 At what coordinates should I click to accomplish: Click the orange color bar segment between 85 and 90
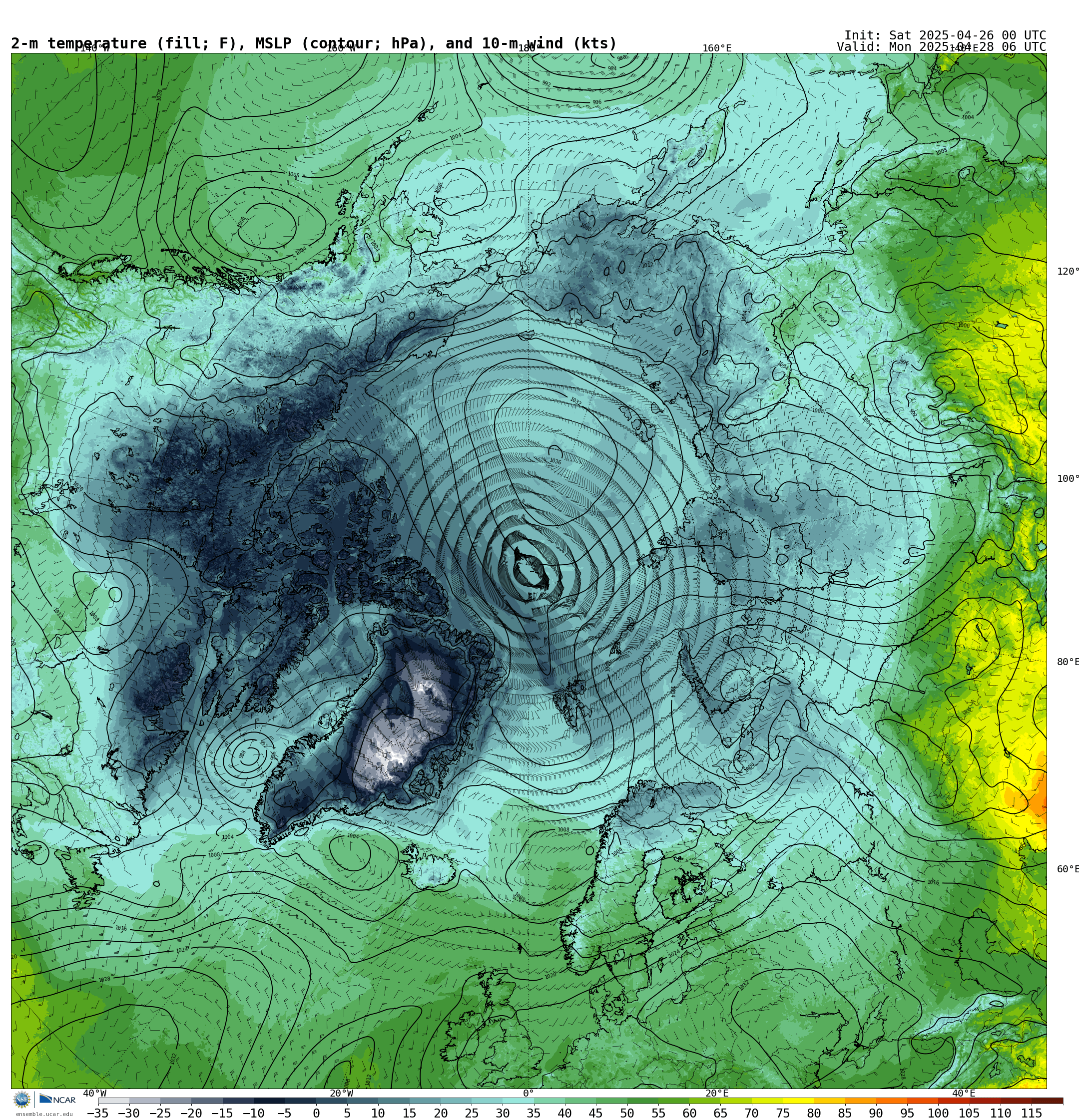click(x=860, y=1101)
